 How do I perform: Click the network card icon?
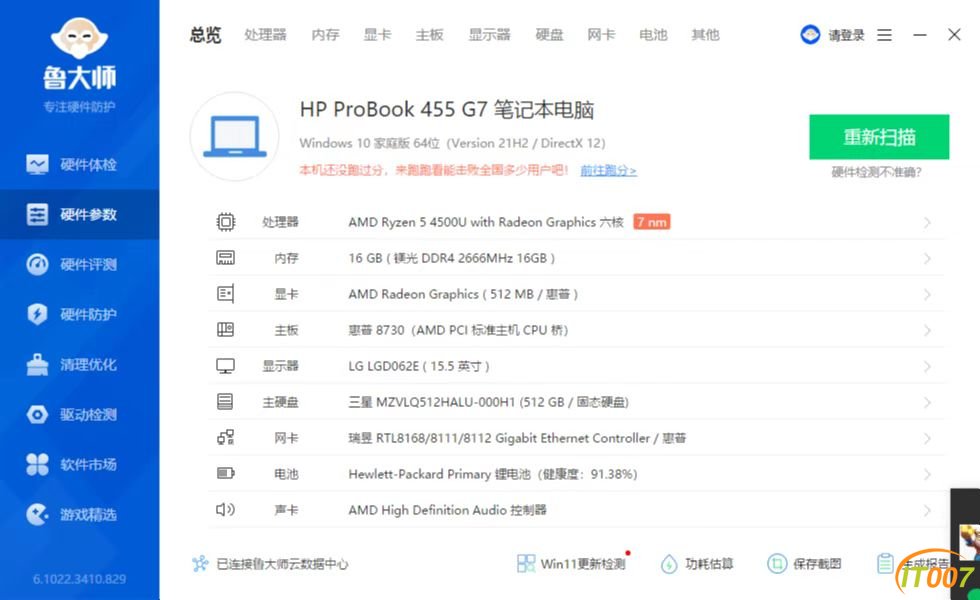(226, 438)
